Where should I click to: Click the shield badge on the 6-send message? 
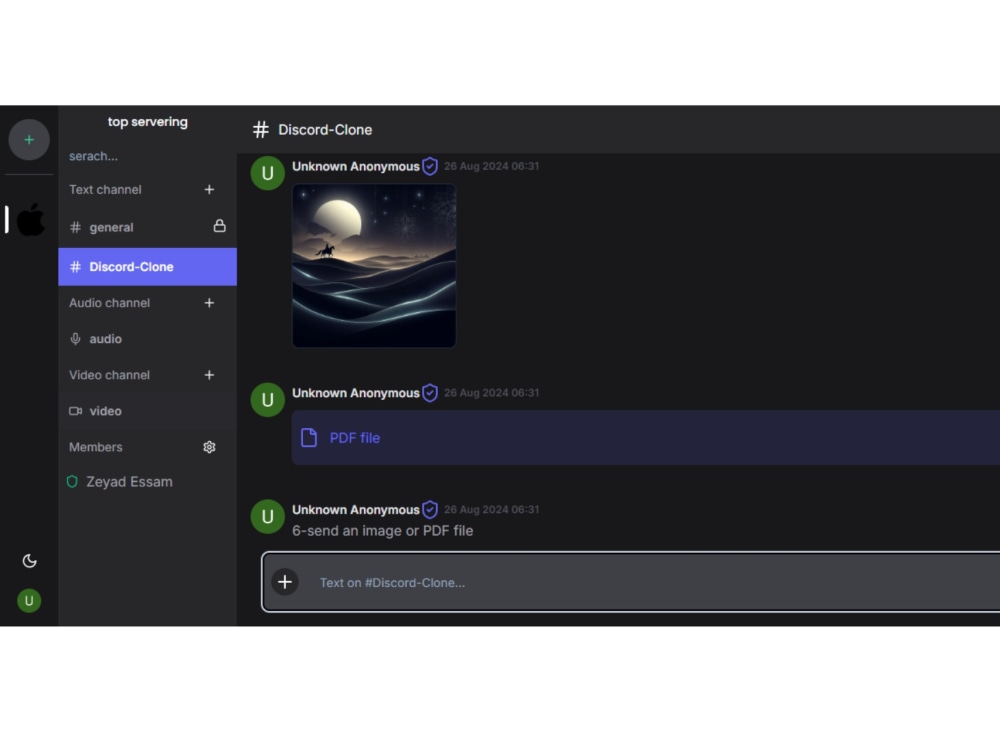click(430, 510)
